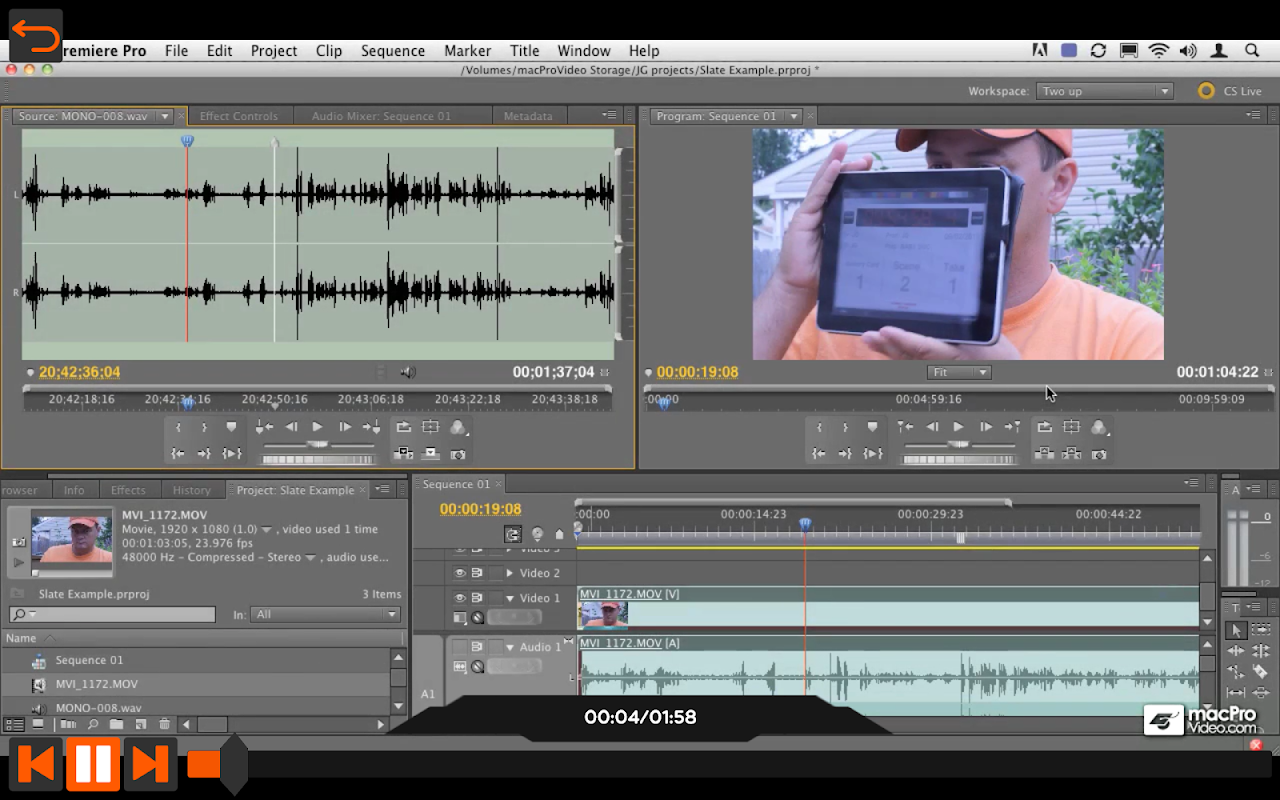Set unnumbered marker in Source monitor

[231, 427]
